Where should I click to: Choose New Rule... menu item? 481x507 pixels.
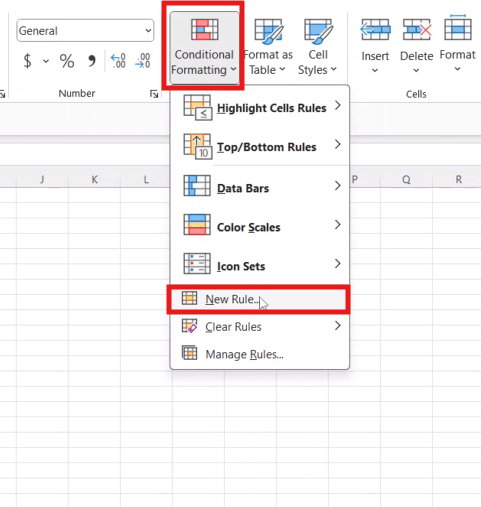click(x=258, y=299)
